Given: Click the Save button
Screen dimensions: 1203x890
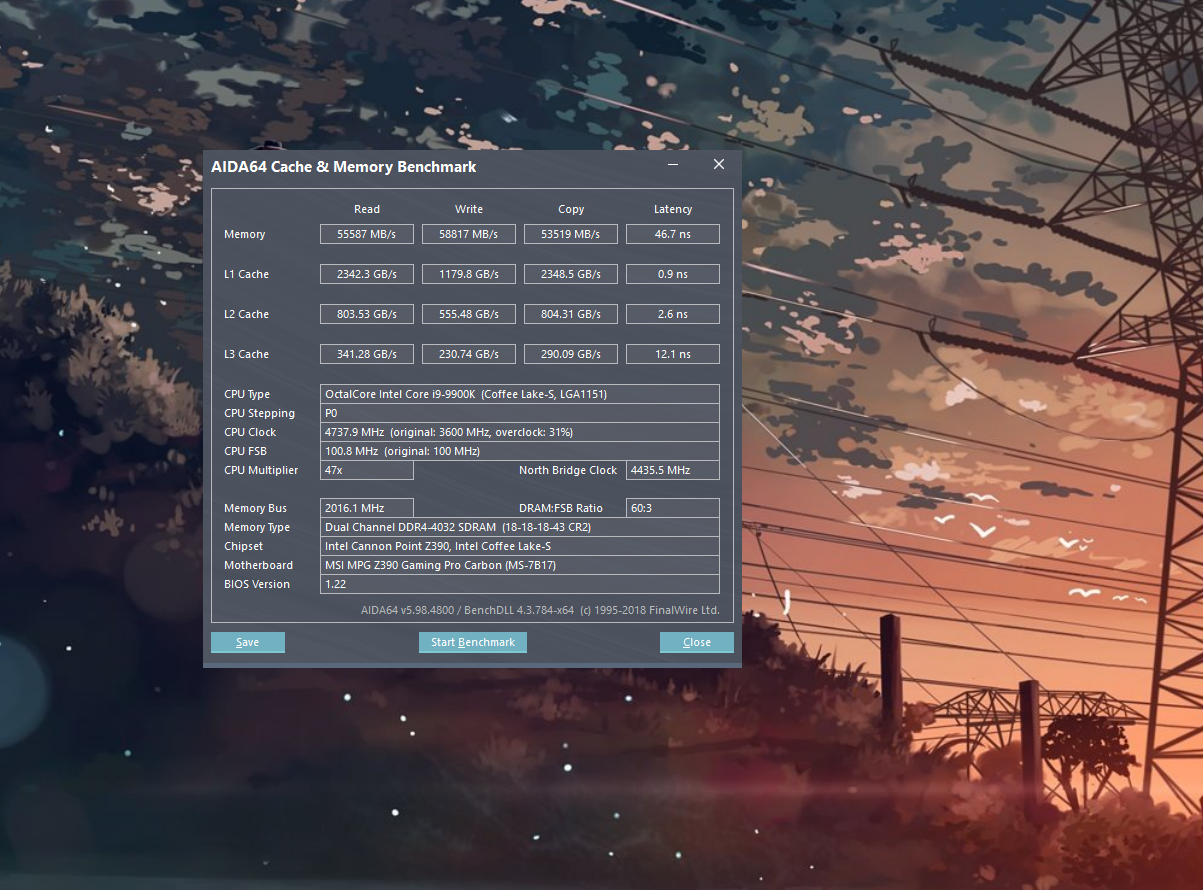Looking at the screenshot, I should pos(248,642).
